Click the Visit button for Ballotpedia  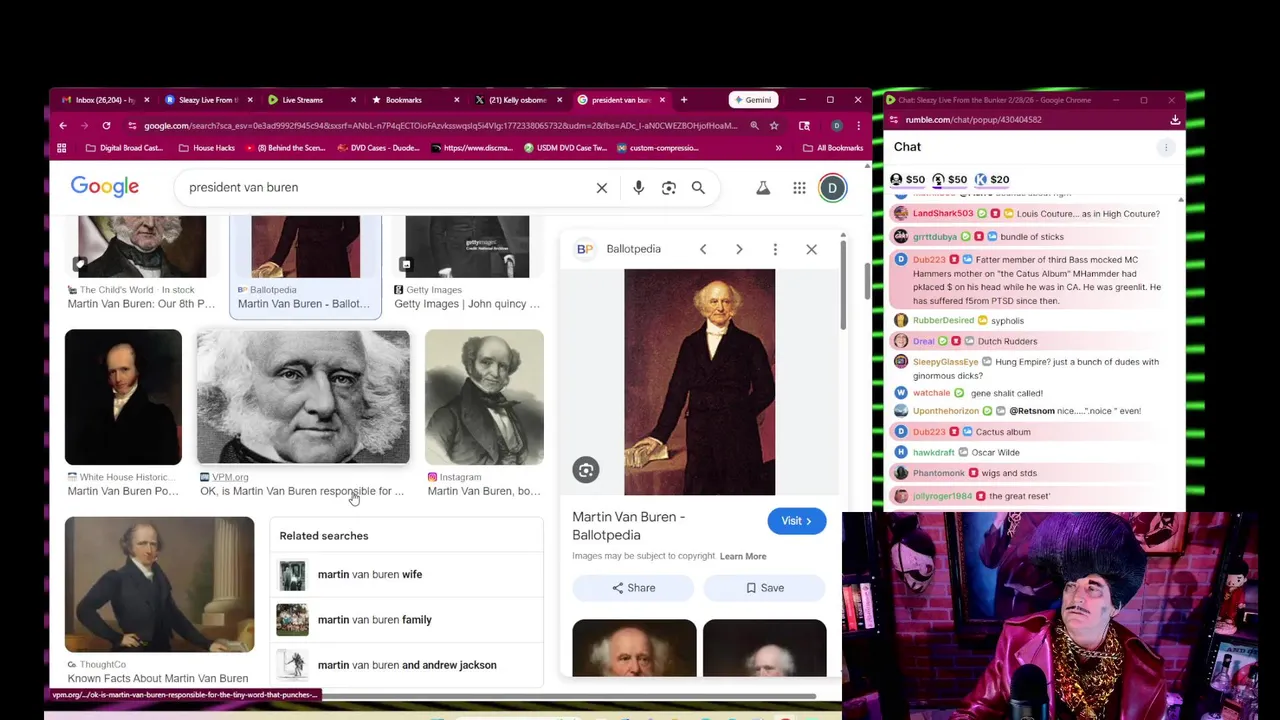click(796, 521)
